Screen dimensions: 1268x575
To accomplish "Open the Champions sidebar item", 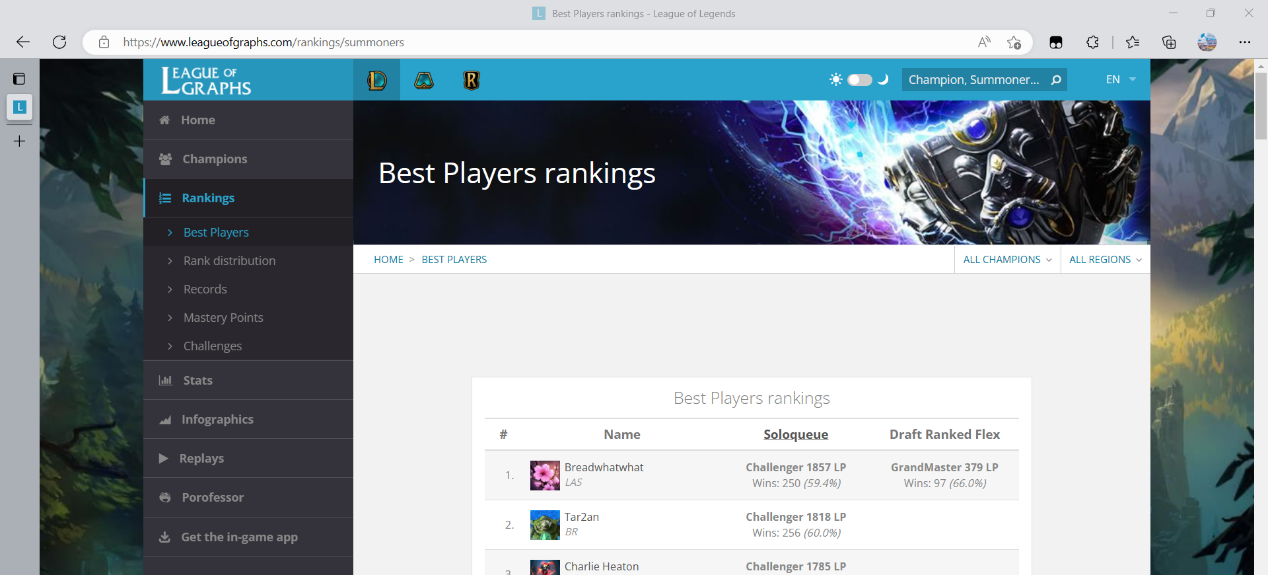I will (x=248, y=159).
